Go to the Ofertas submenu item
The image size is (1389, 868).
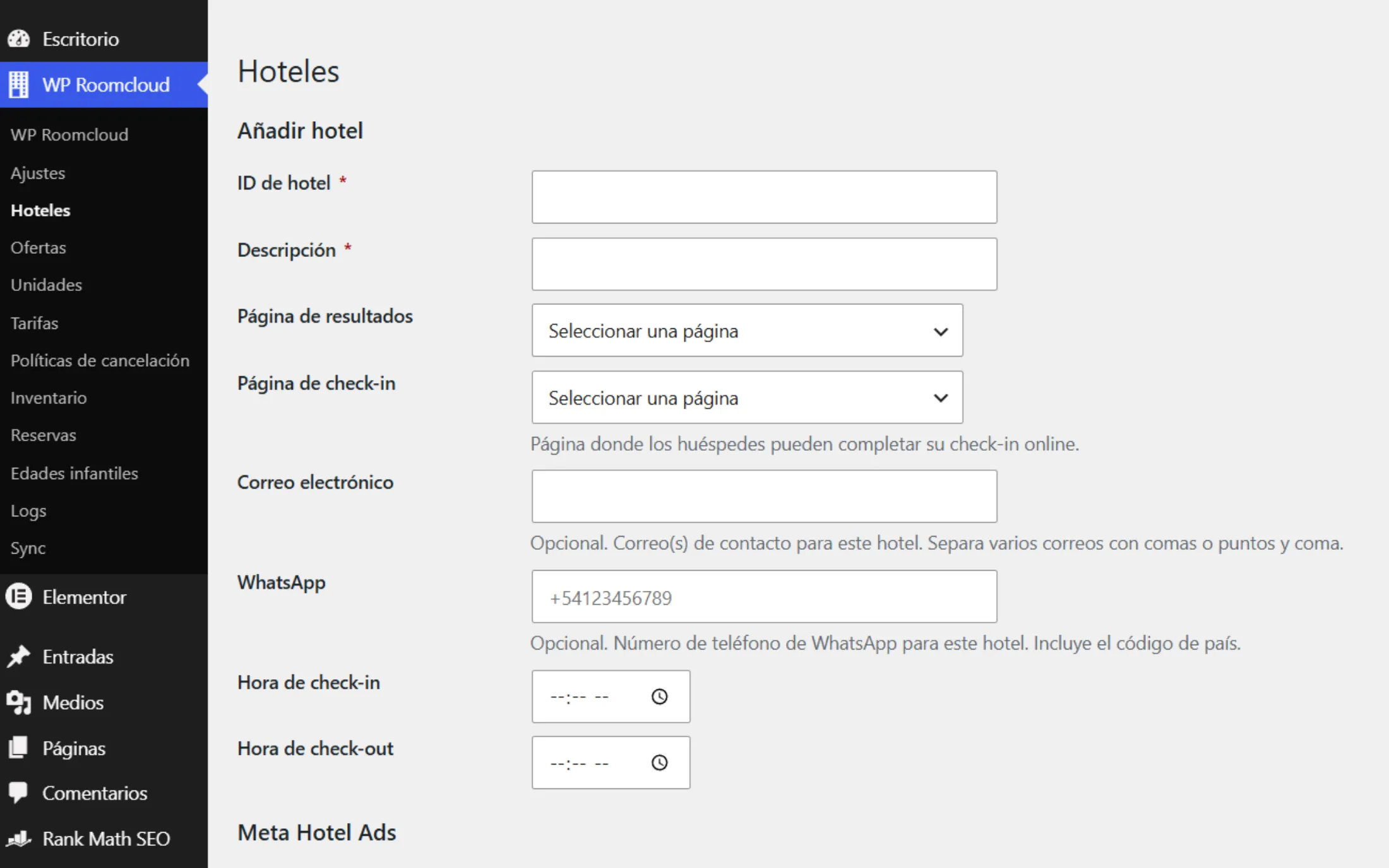[39, 247]
